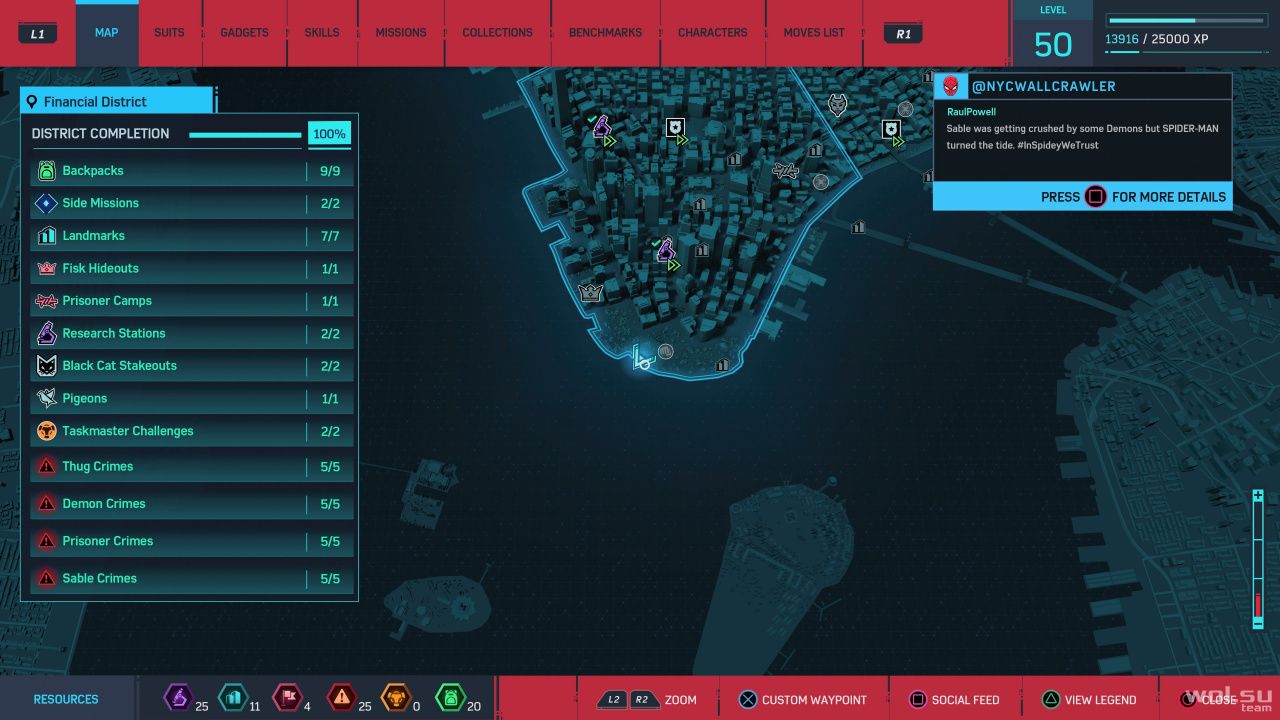Select the Demon Crimes warning icon
This screenshot has width=1280, height=720.
tap(46, 503)
